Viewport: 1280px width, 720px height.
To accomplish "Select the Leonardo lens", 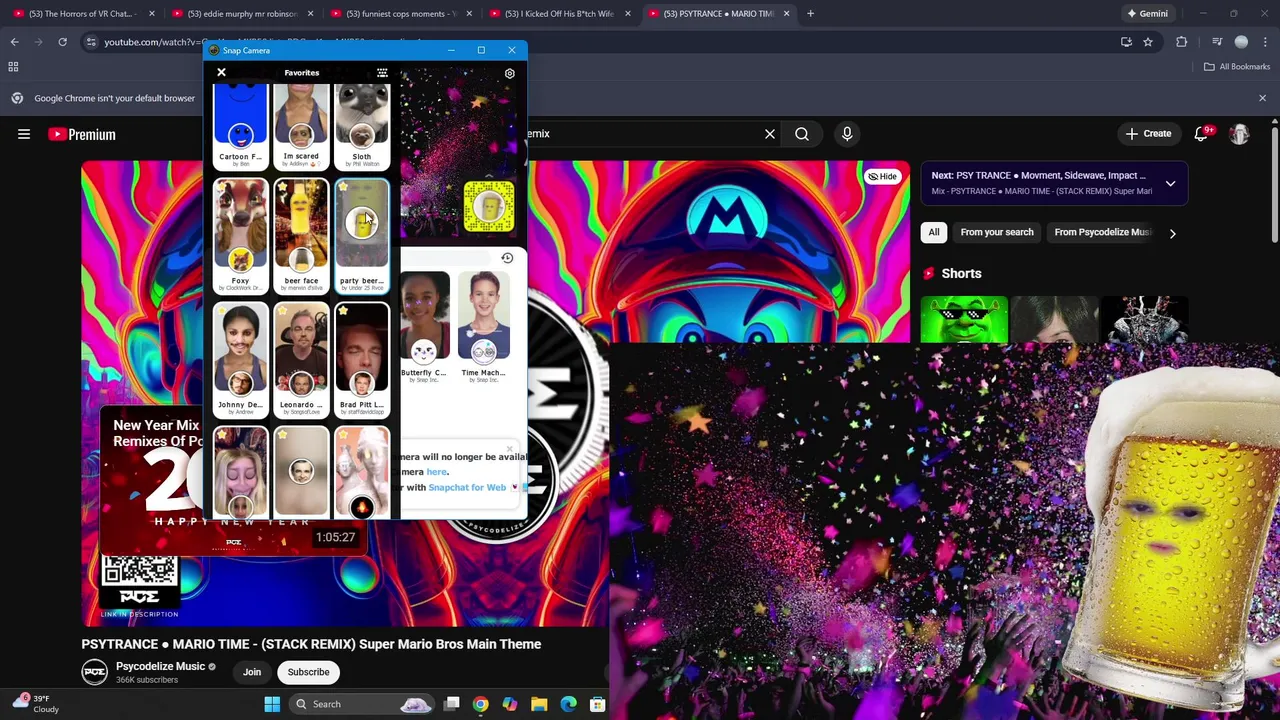I will [x=301, y=360].
